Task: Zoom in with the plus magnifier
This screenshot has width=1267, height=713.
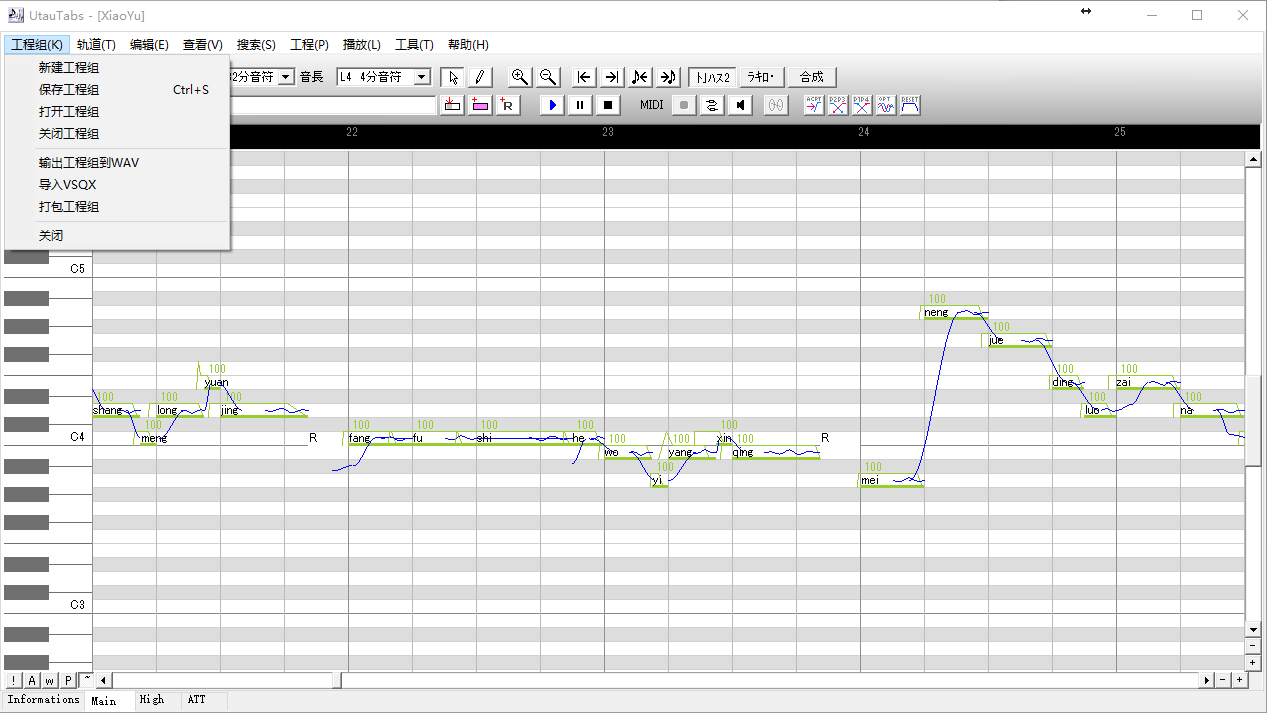Action: [520, 77]
